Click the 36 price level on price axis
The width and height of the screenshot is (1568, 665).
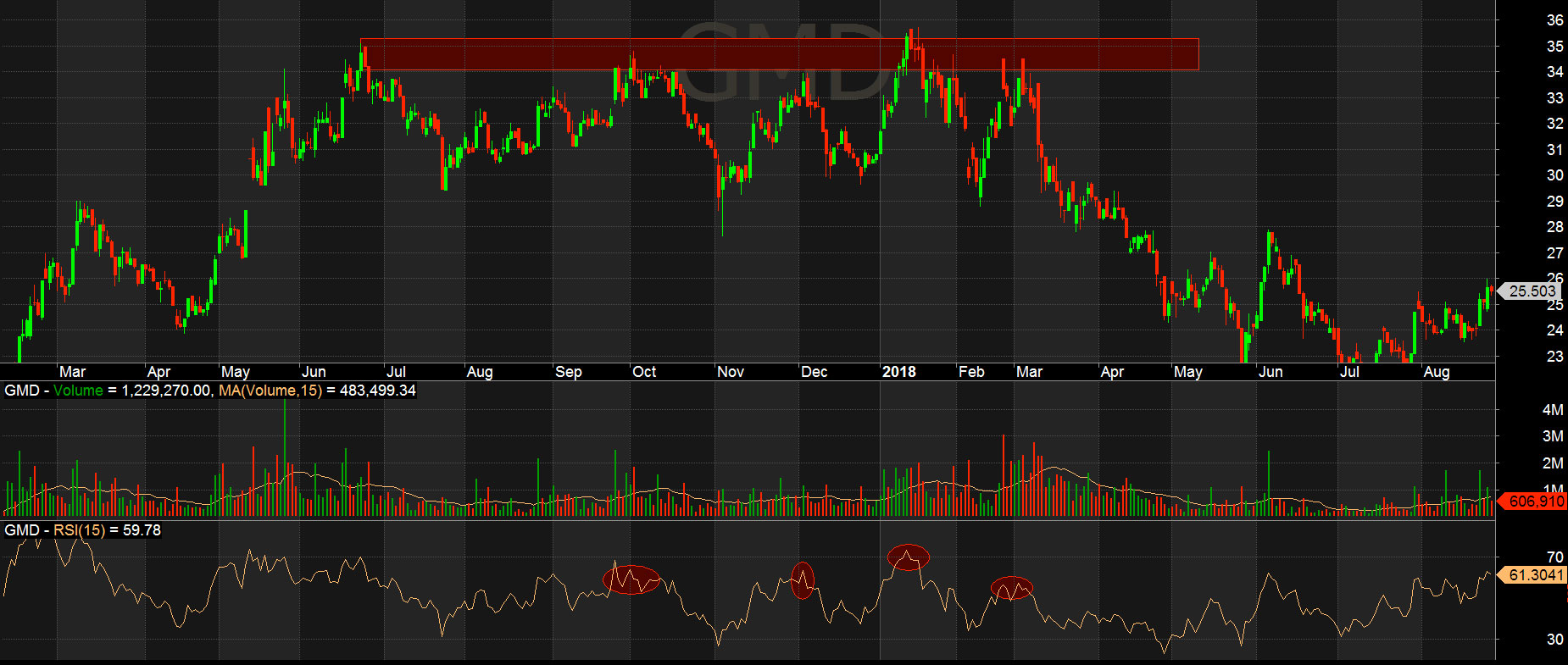coord(1554,20)
